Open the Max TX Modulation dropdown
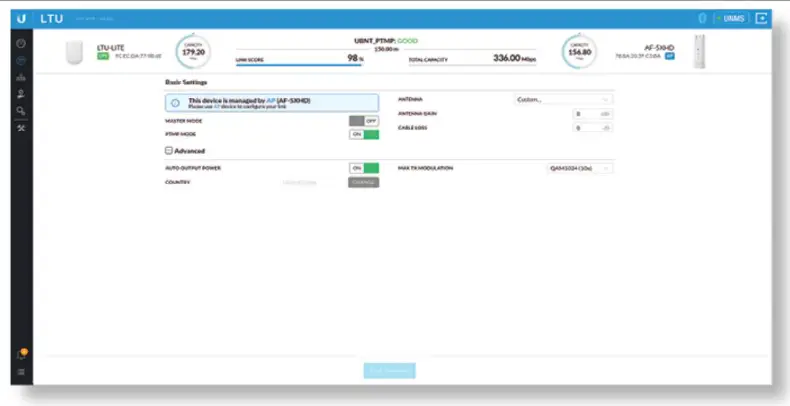Viewport: 790px width, 406px height. (x=579, y=168)
